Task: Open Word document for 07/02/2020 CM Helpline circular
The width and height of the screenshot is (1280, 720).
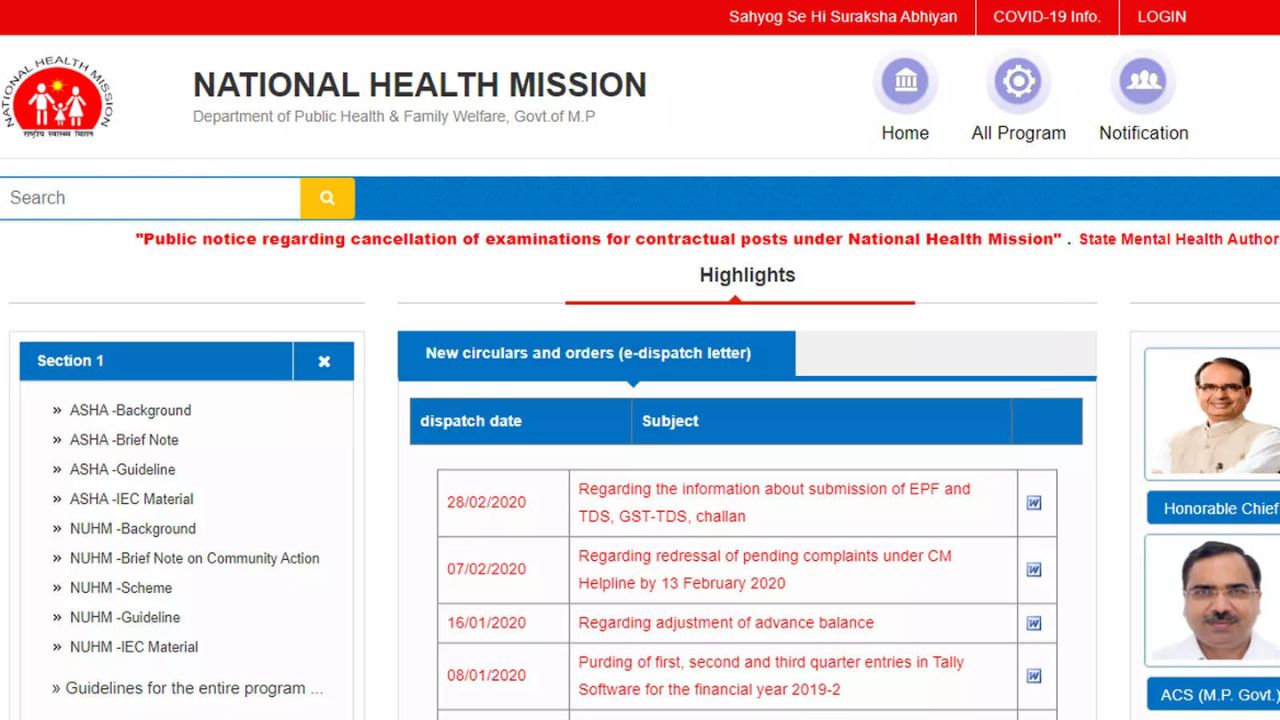Action: pos(1034,570)
